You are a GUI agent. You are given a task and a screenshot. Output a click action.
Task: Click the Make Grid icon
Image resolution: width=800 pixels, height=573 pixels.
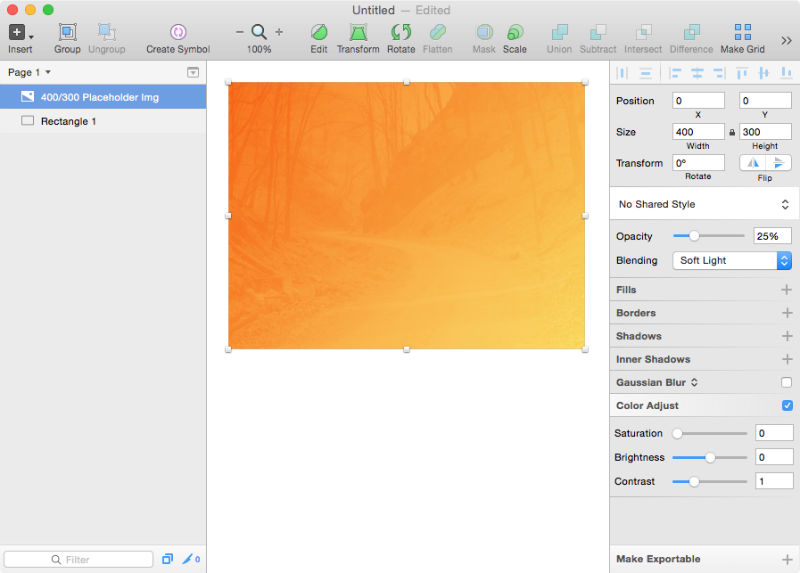(x=742, y=32)
